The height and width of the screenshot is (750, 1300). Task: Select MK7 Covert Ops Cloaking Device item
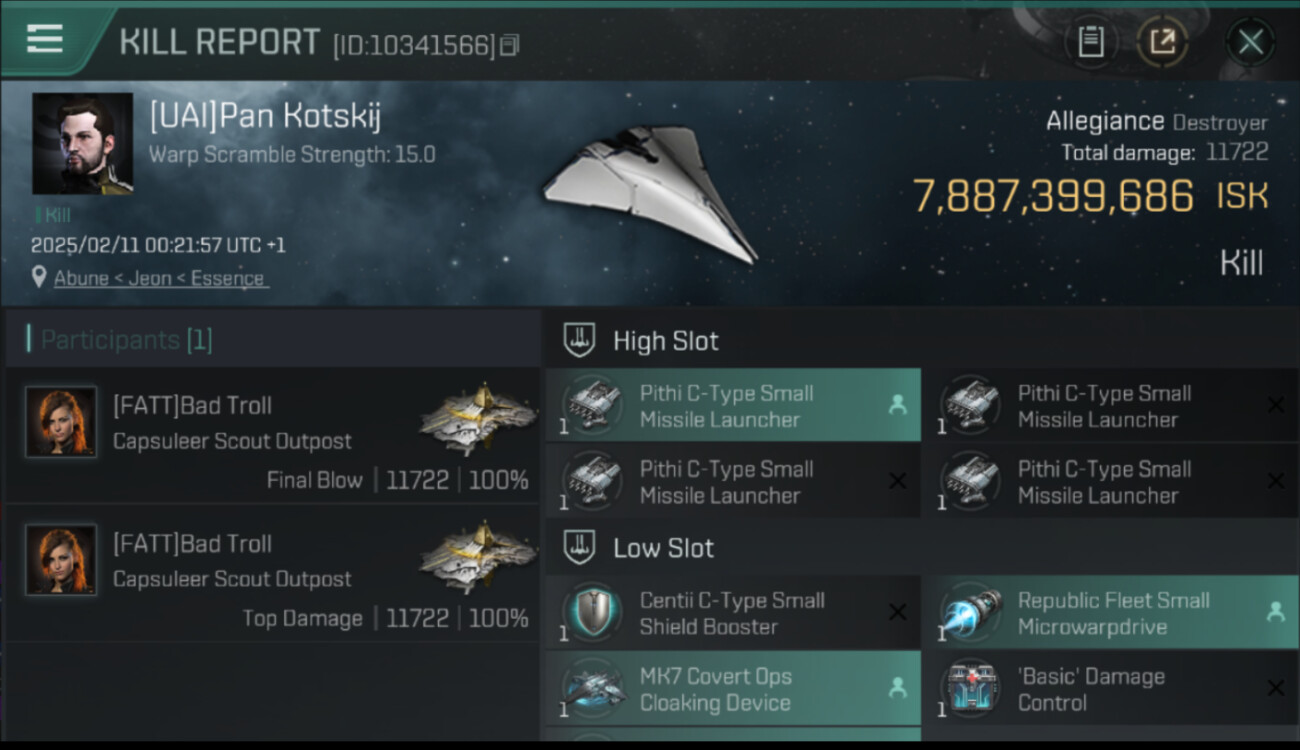733,689
